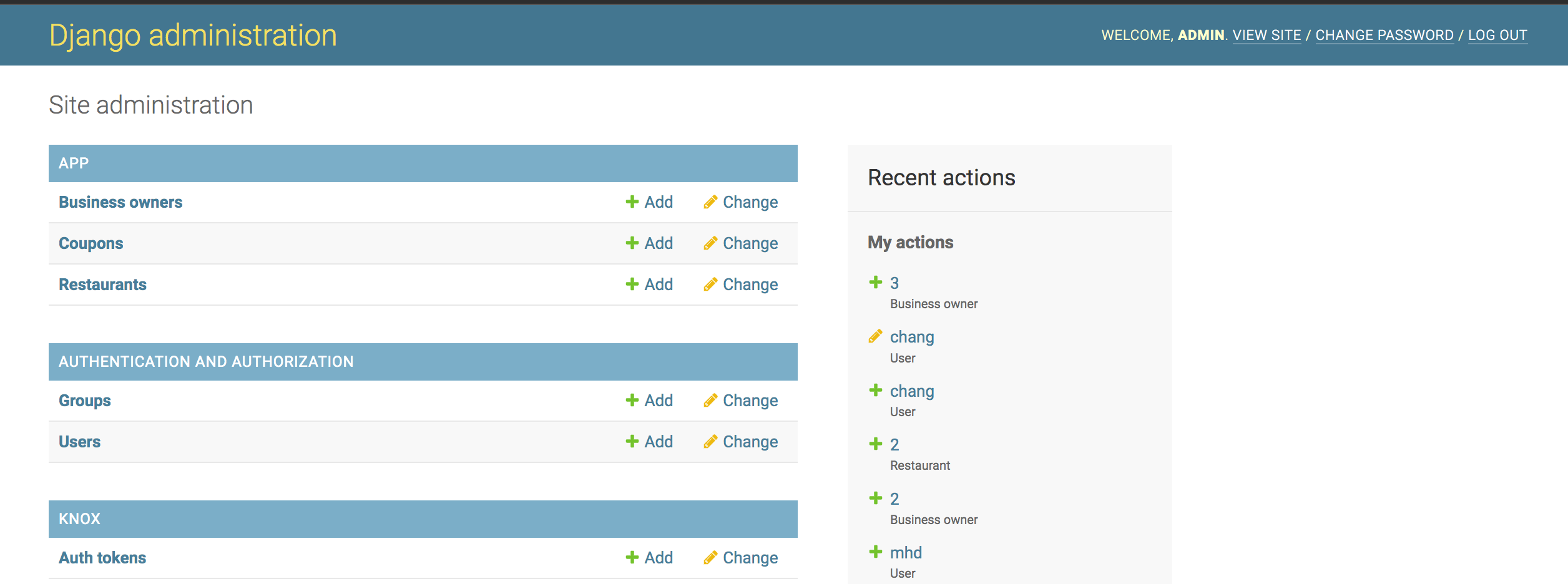
Task: Click the plus icon for Business owners
Action: click(632, 202)
